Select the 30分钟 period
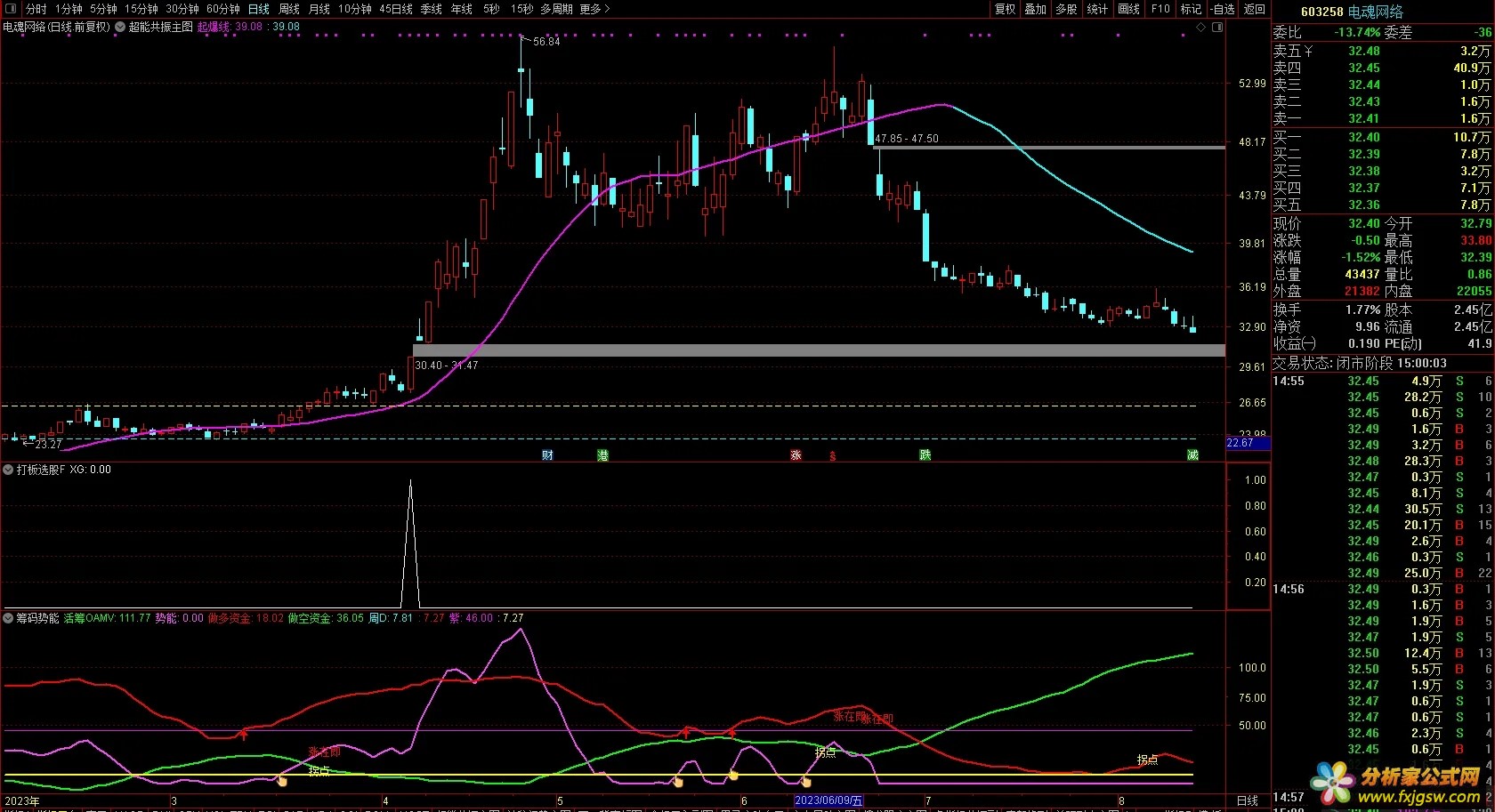This screenshot has width=1495, height=812. click(x=182, y=9)
